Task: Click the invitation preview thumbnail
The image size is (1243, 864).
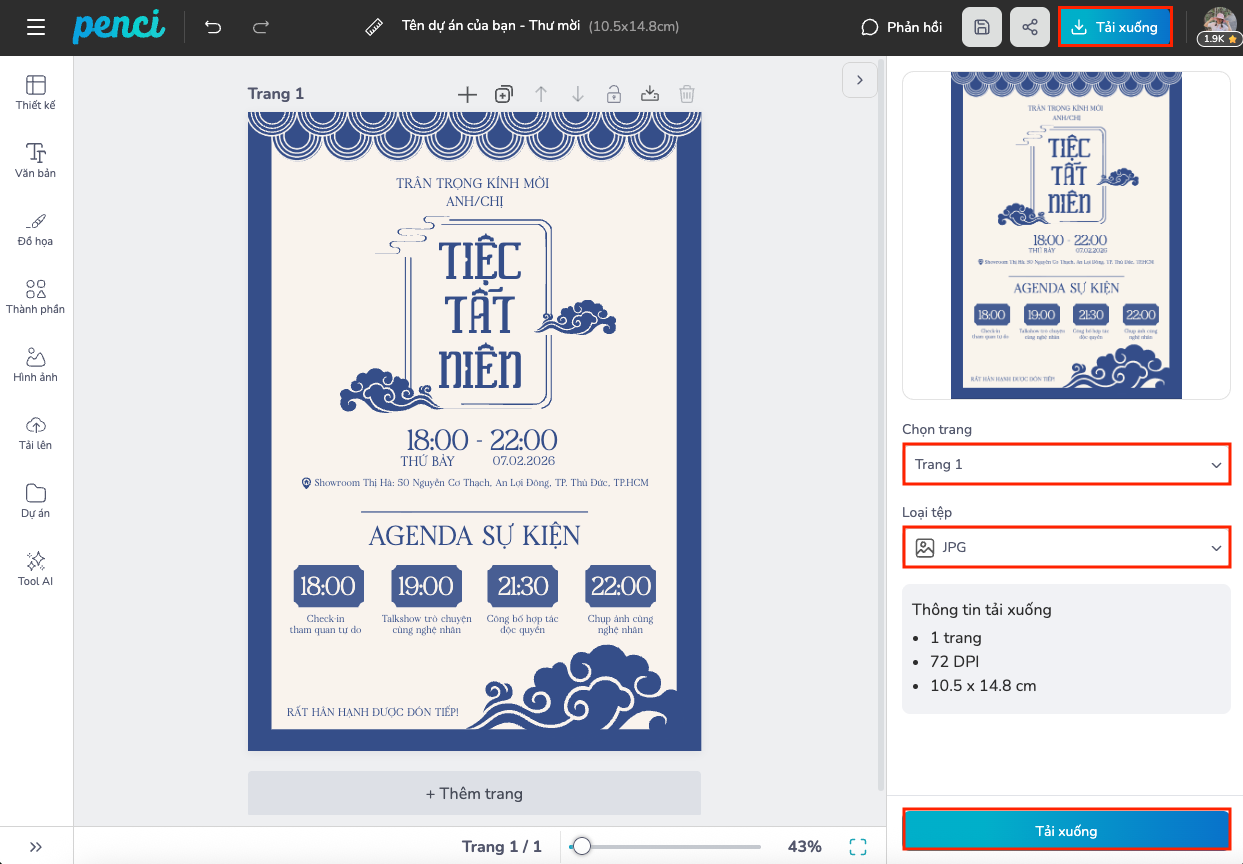Action: [1066, 235]
